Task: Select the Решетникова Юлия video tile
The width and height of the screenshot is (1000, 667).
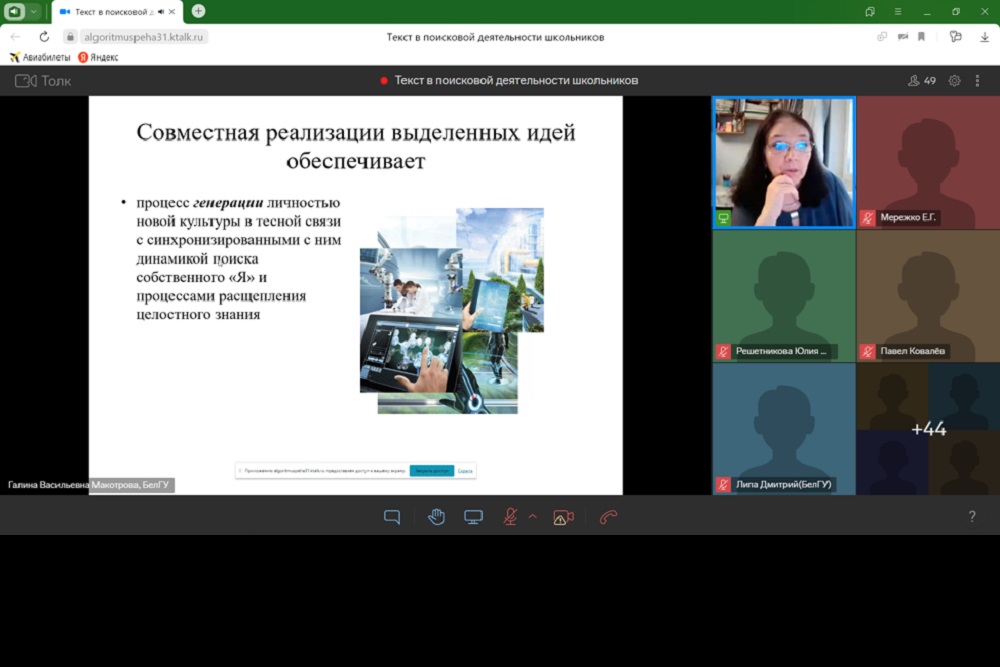Action: tap(783, 295)
